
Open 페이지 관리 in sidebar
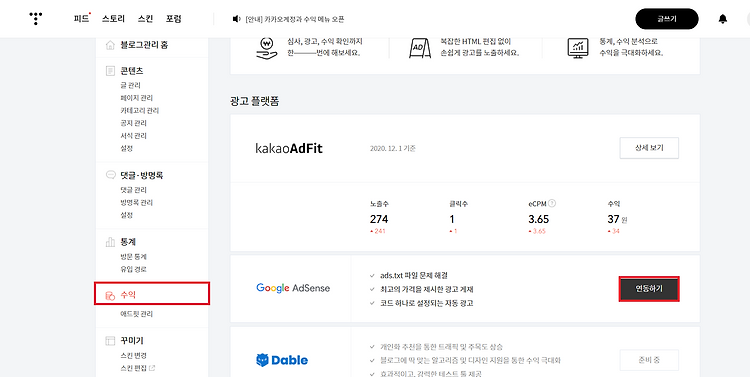(137, 98)
